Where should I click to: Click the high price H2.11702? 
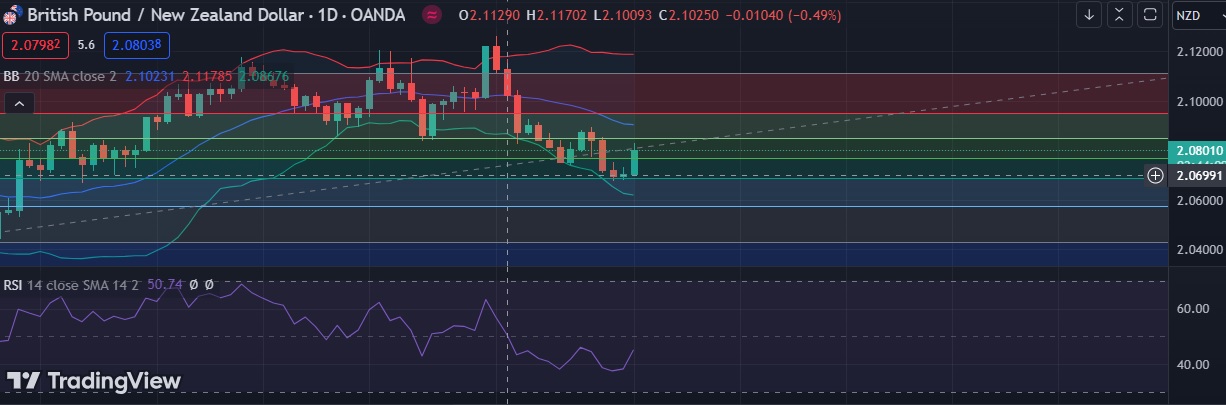[x=557, y=15]
